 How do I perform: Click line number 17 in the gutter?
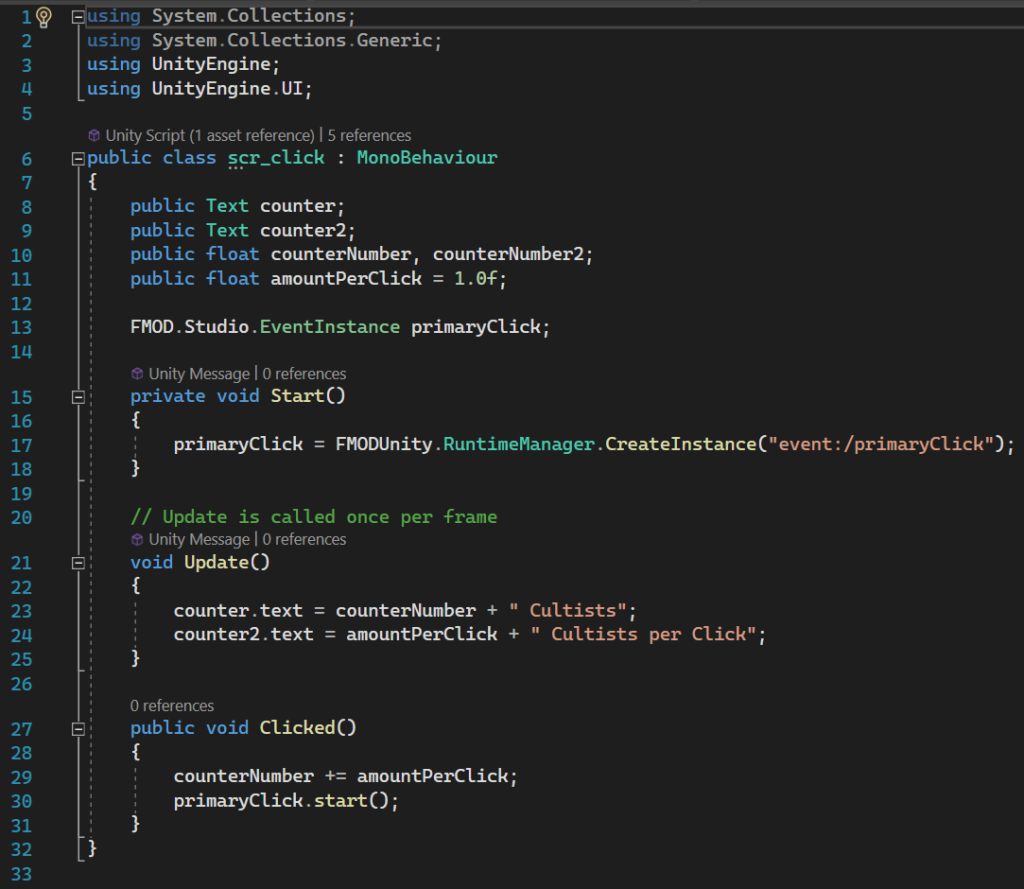22,445
